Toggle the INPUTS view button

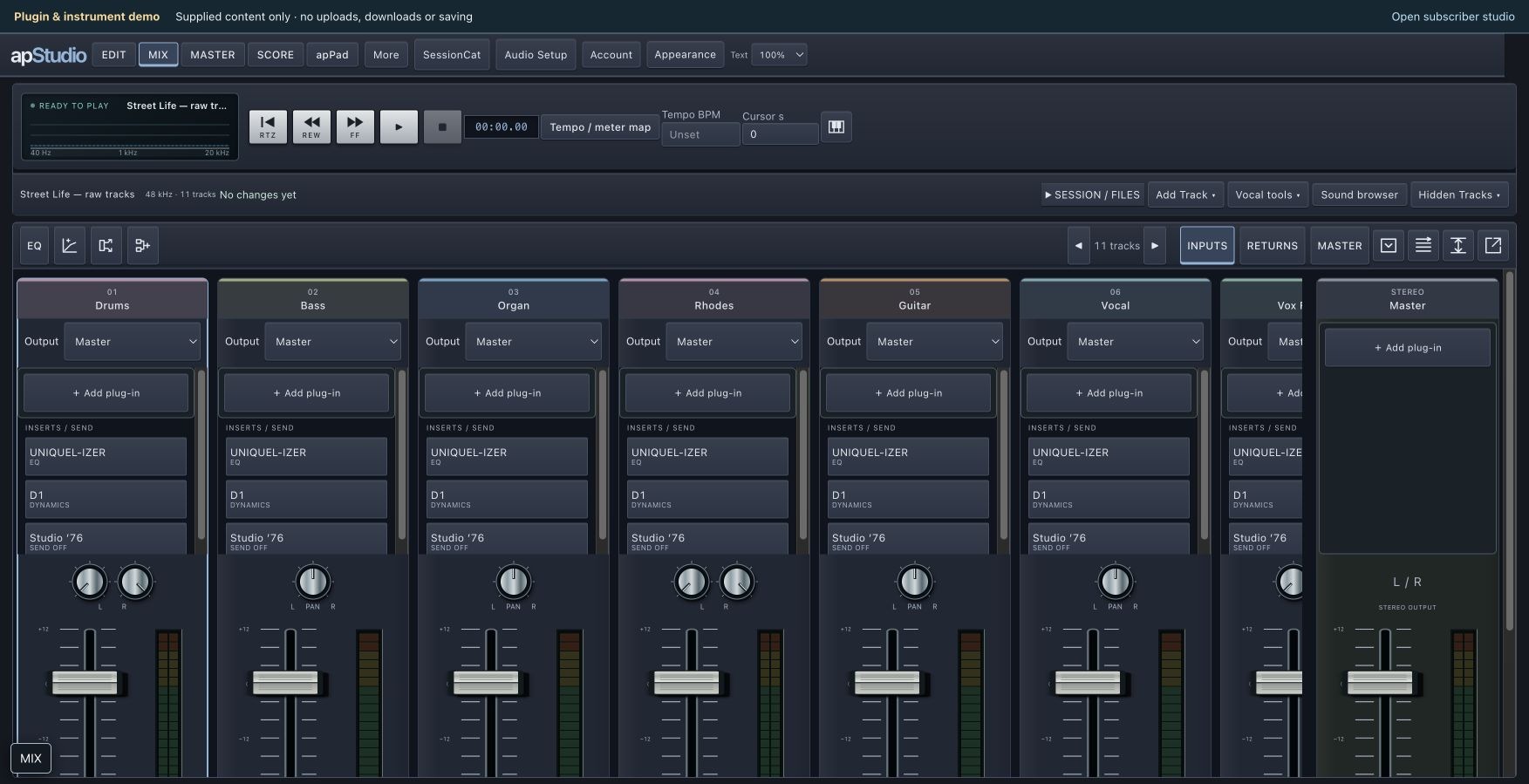(x=1207, y=246)
